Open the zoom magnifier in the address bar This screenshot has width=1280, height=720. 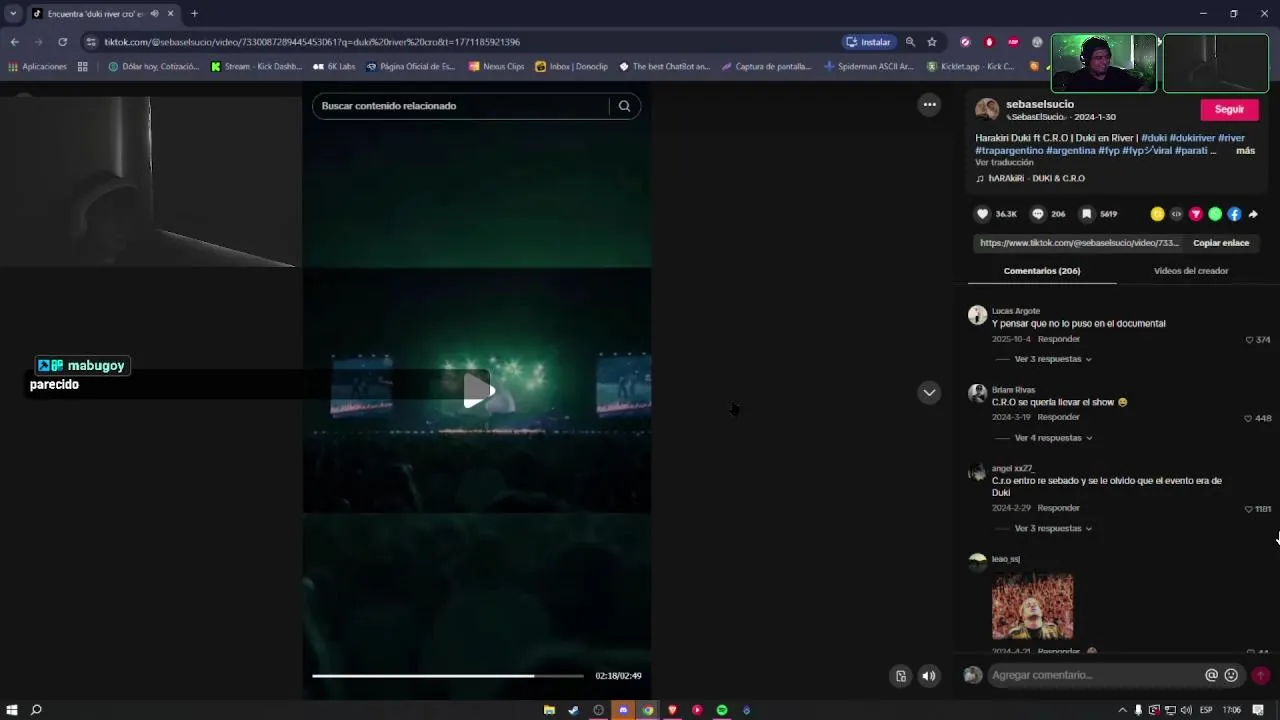pos(910,42)
